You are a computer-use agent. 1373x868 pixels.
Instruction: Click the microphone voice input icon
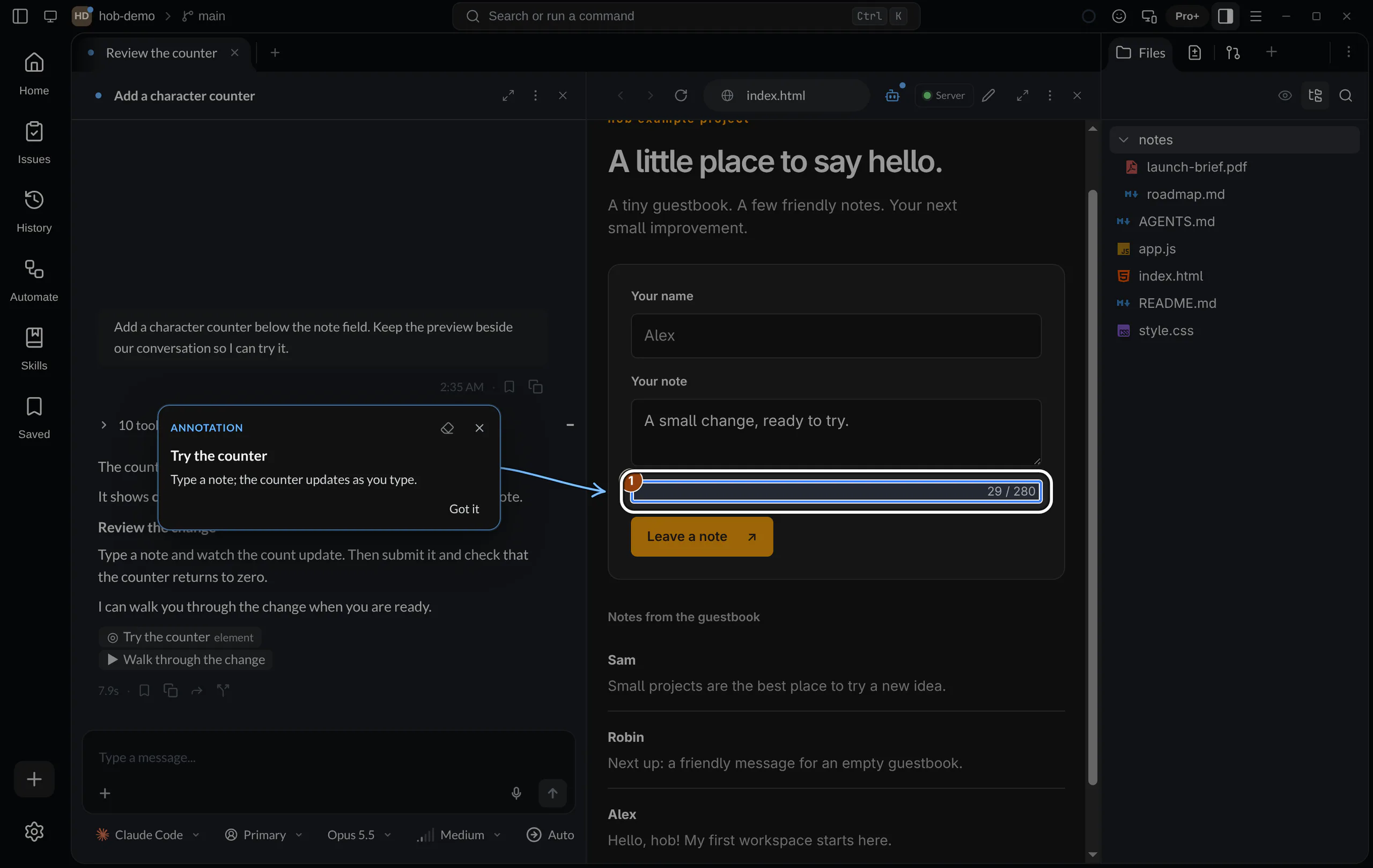(516, 793)
